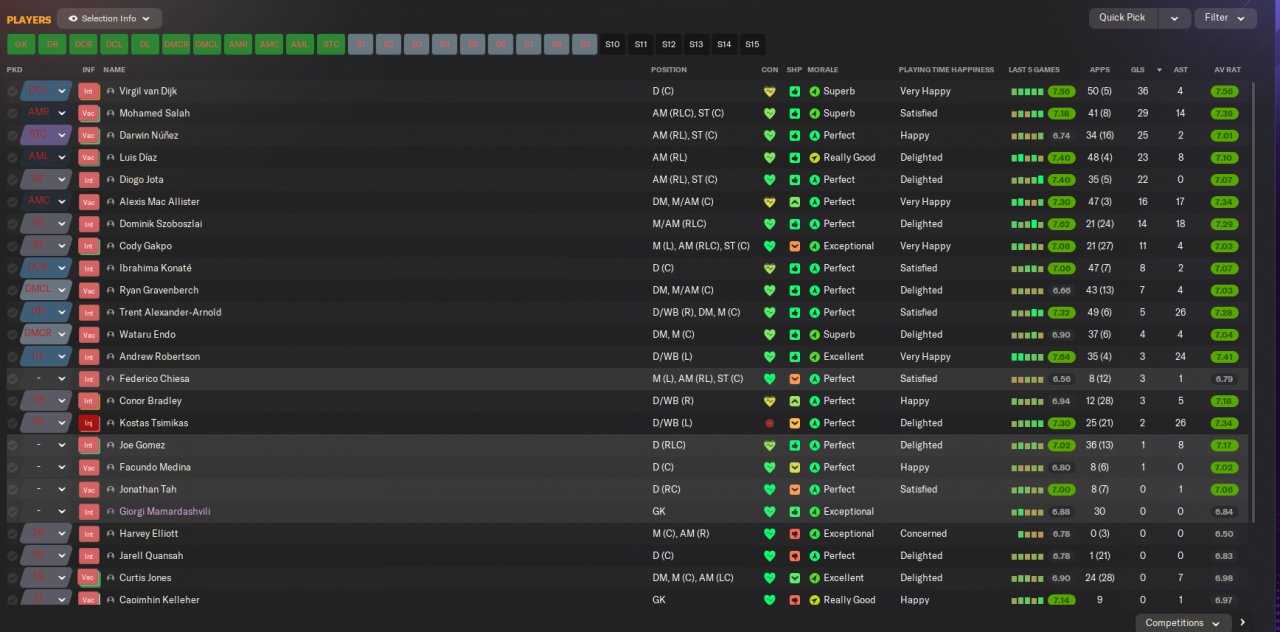1280x632 pixels.
Task: Toggle picked checkmark for Virgil van Dijk
Action: click(x=12, y=91)
